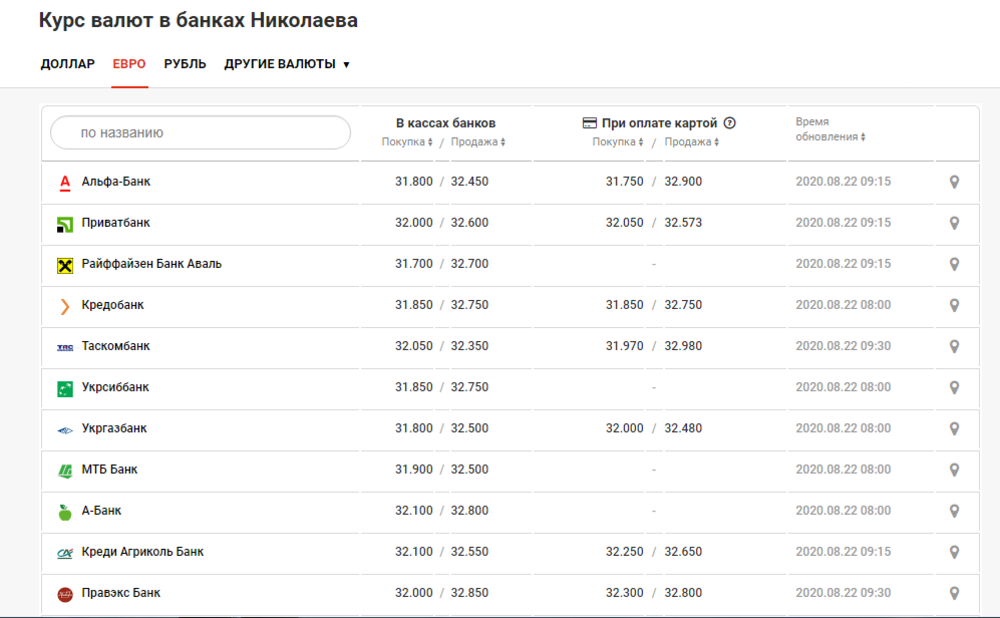1000x618 pixels.
Task: Open card payment help question icon
Action: (x=730, y=123)
